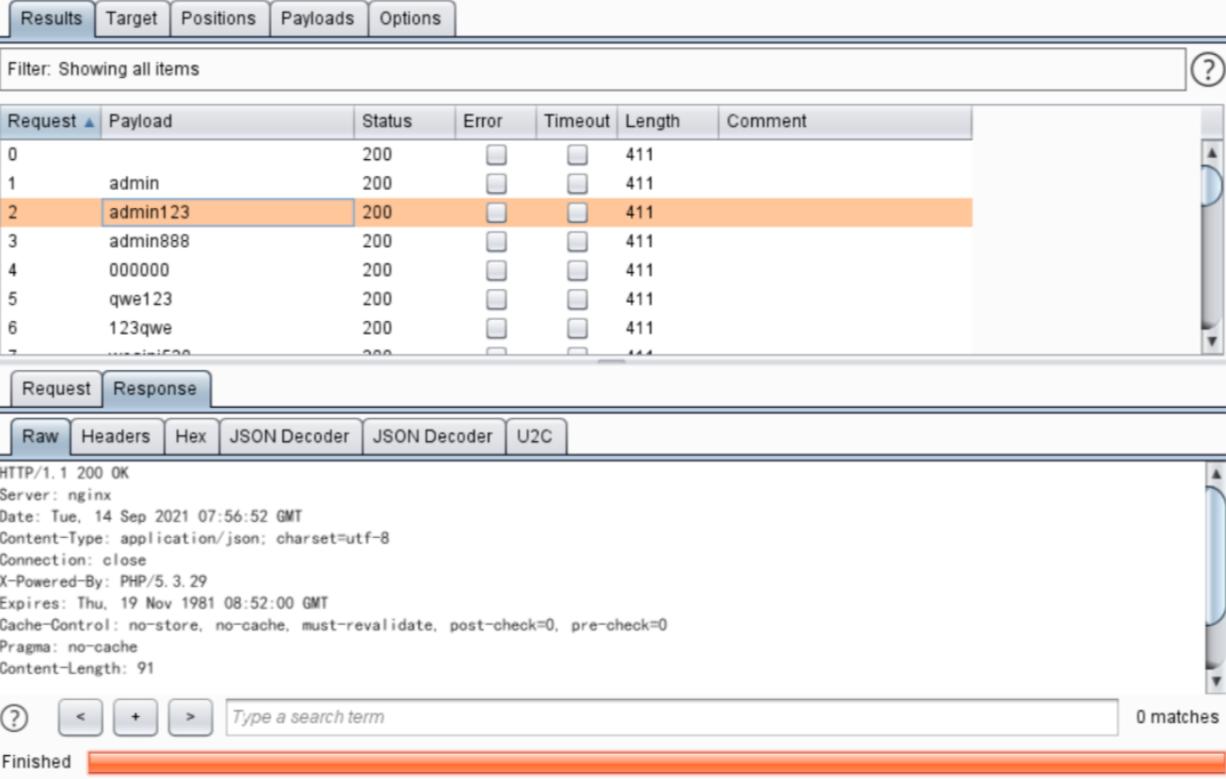Sort by the Length column header
Image resolution: width=1226 pixels, height=779 pixels.
[x=667, y=121]
